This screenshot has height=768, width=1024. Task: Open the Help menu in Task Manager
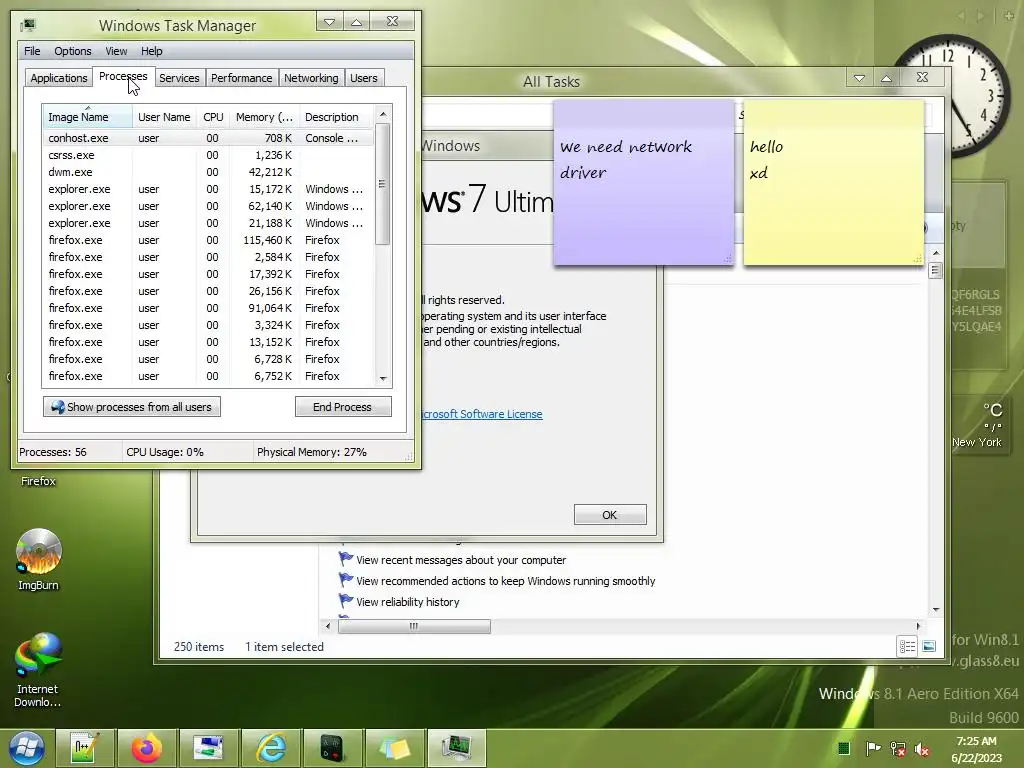(x=152, y=51)
